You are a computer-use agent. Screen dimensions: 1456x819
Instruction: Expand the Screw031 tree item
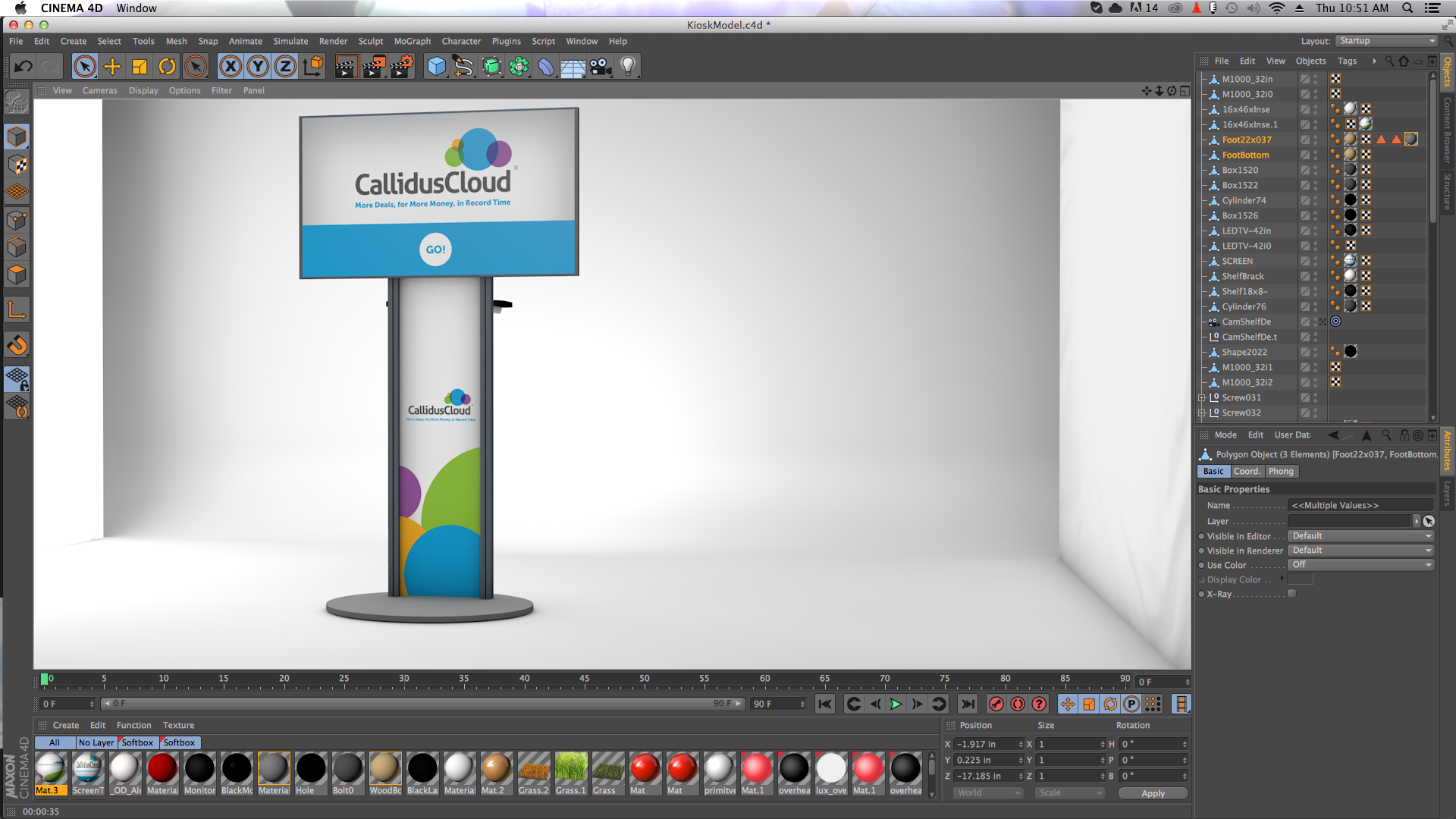coord(1202,397)
